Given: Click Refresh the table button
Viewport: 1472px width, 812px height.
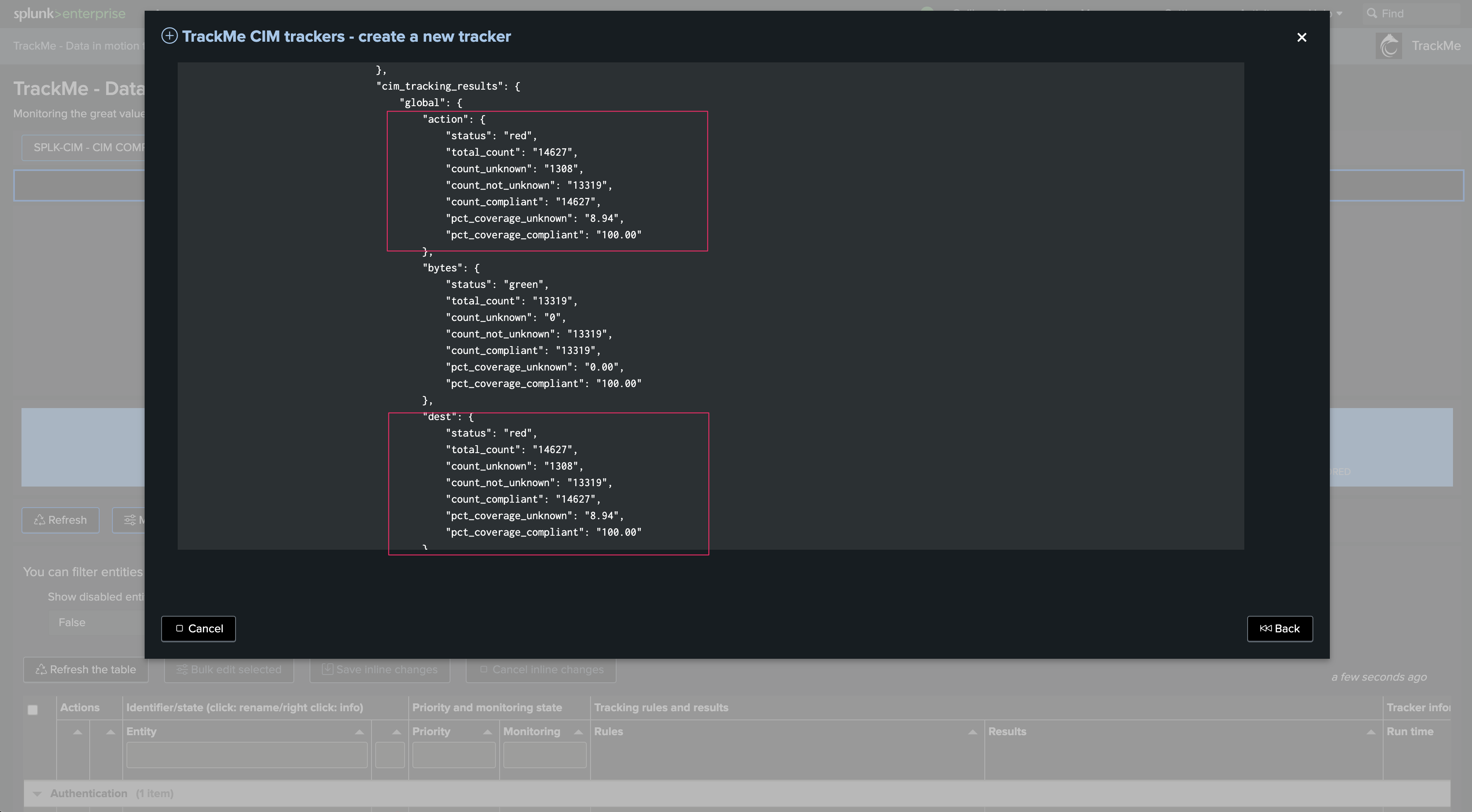Looking at the screenshot, I should 86,669.
